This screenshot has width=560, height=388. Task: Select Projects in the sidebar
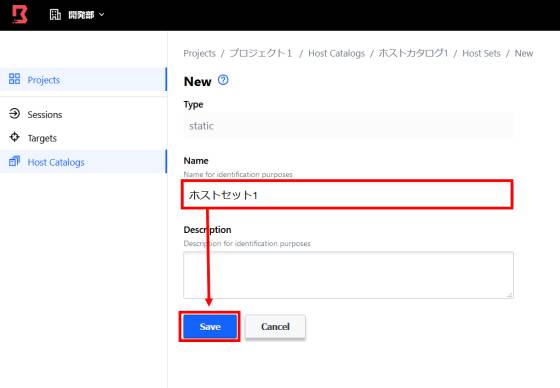[84, 79]
